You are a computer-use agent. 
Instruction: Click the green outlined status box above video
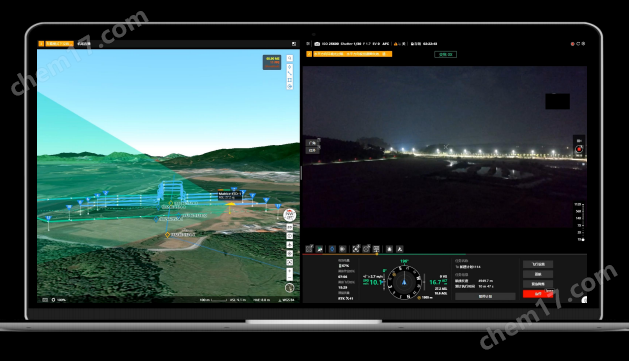click(x=445, y=54)
